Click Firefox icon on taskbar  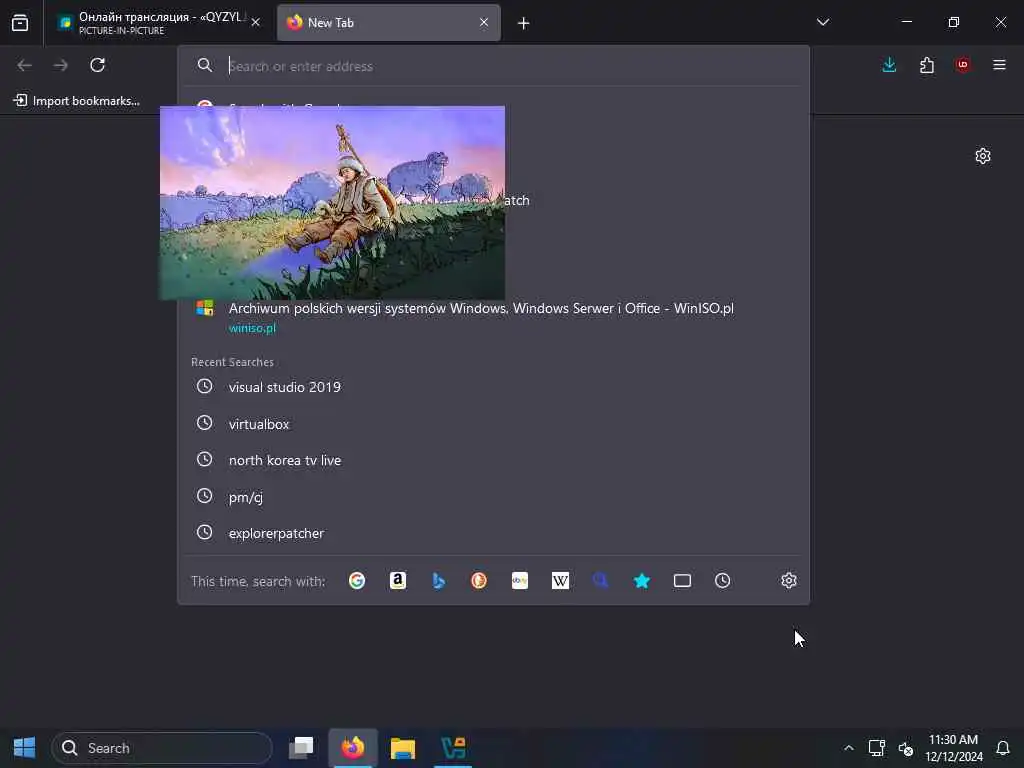353,748
